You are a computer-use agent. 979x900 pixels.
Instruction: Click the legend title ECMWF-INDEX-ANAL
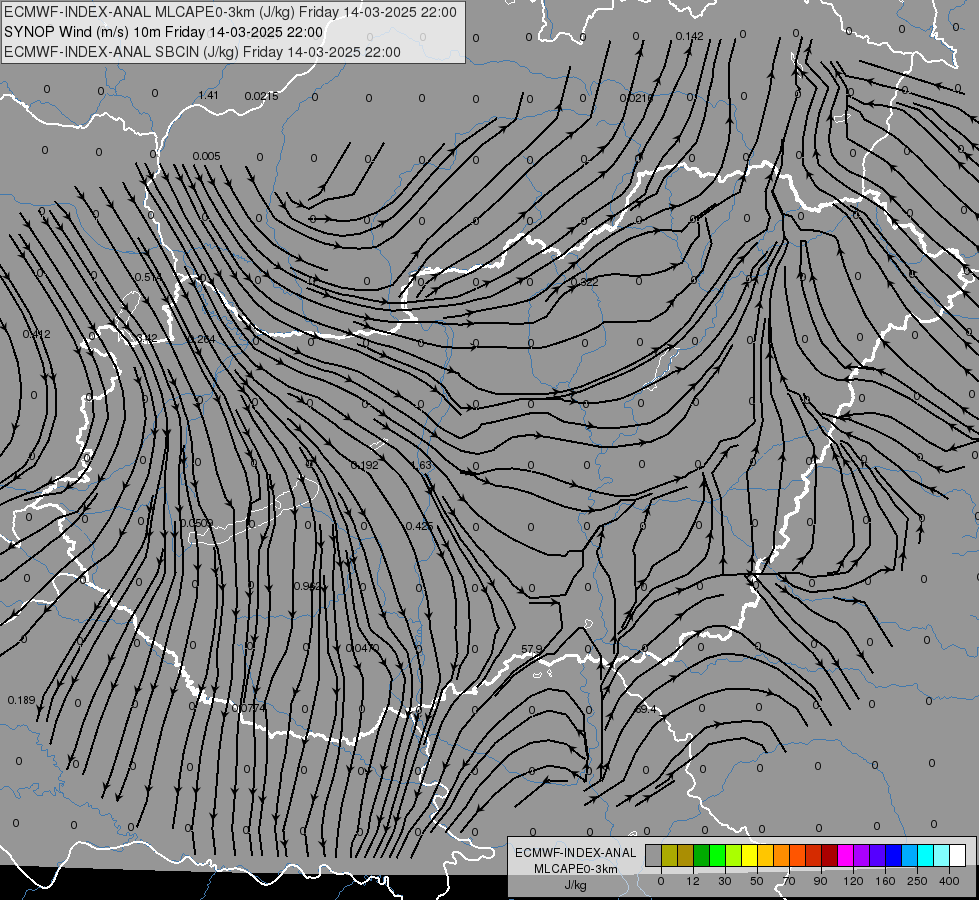576,853
